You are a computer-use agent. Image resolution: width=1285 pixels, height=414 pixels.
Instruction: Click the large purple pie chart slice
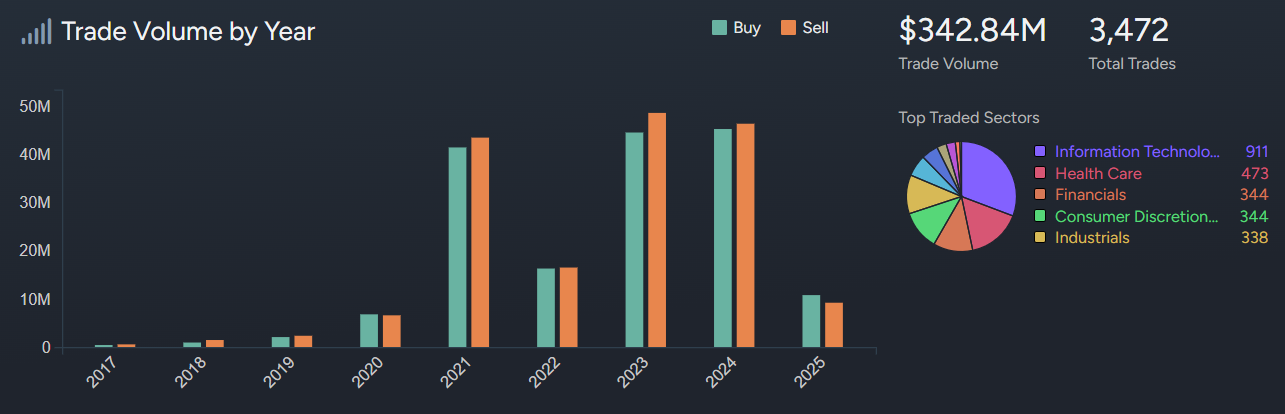tap(985, 175)
